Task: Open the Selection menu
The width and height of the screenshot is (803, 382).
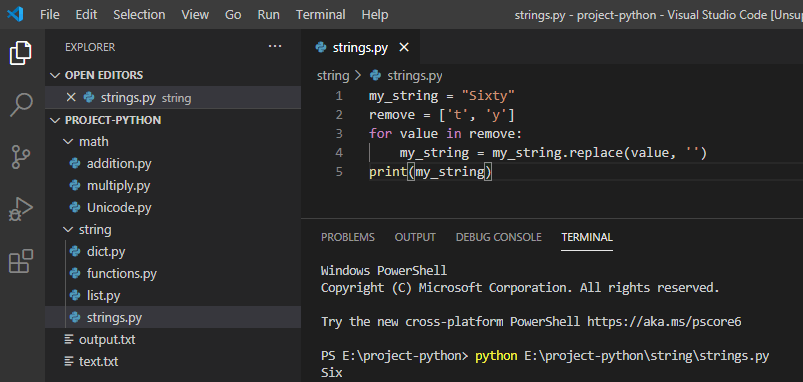Action: coord(139,14)
